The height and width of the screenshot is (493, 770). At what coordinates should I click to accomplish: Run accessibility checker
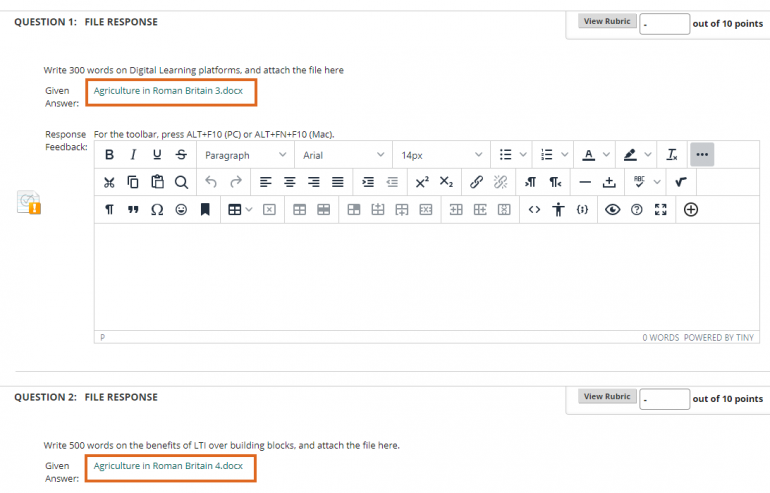[x=558, y=210]
